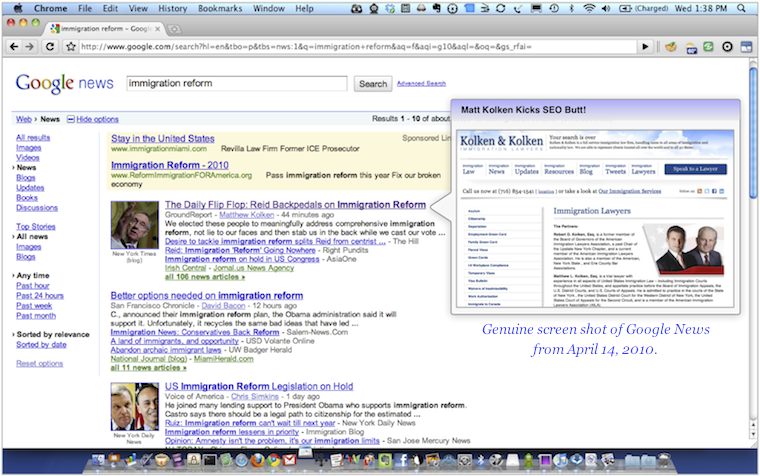Open Finder from the dock
Viewport: 760px width, 476px height.
coord(98,460)
